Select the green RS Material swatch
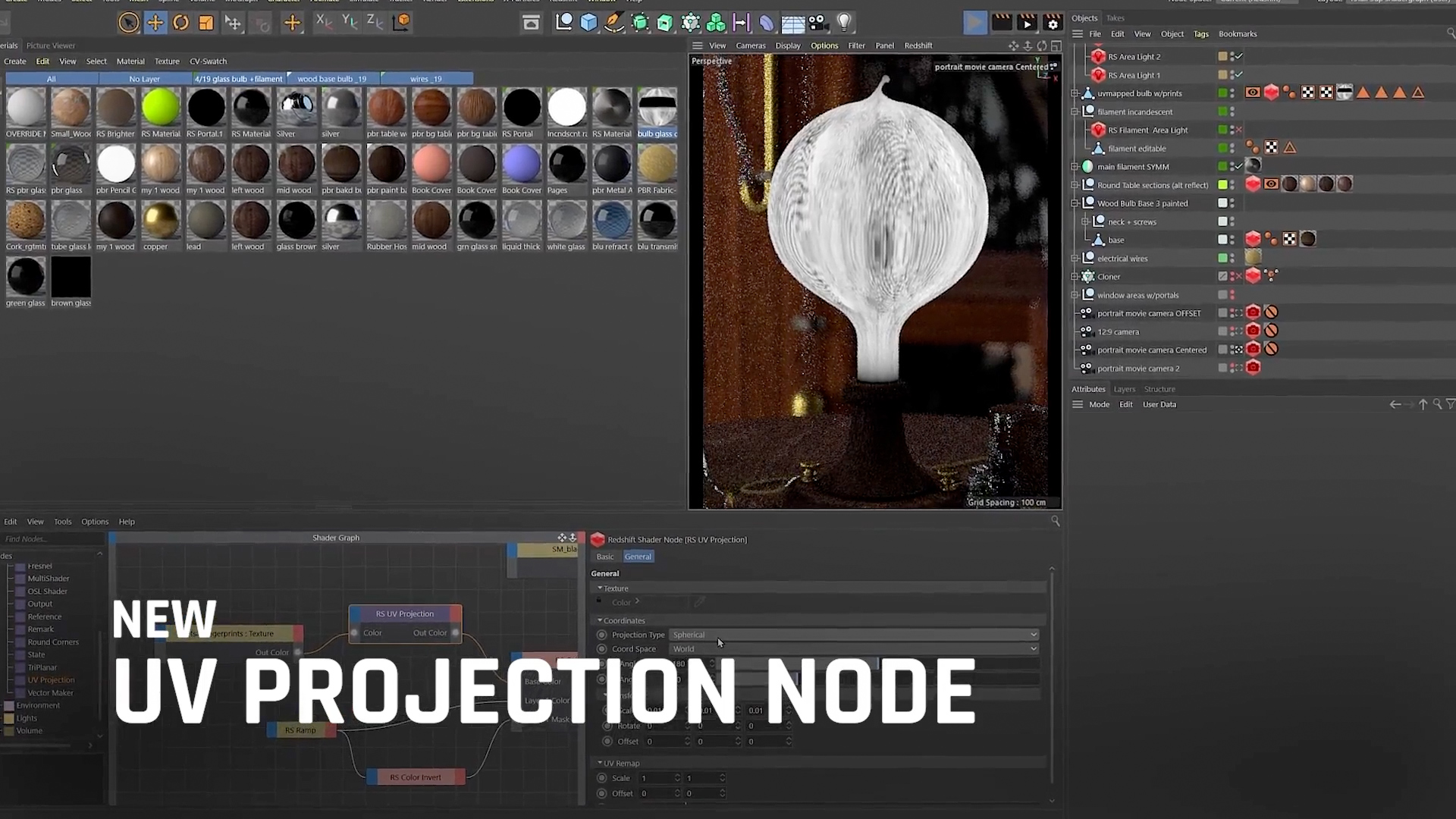This screenshot has width=1456, height=819. (x=161, y=108)
